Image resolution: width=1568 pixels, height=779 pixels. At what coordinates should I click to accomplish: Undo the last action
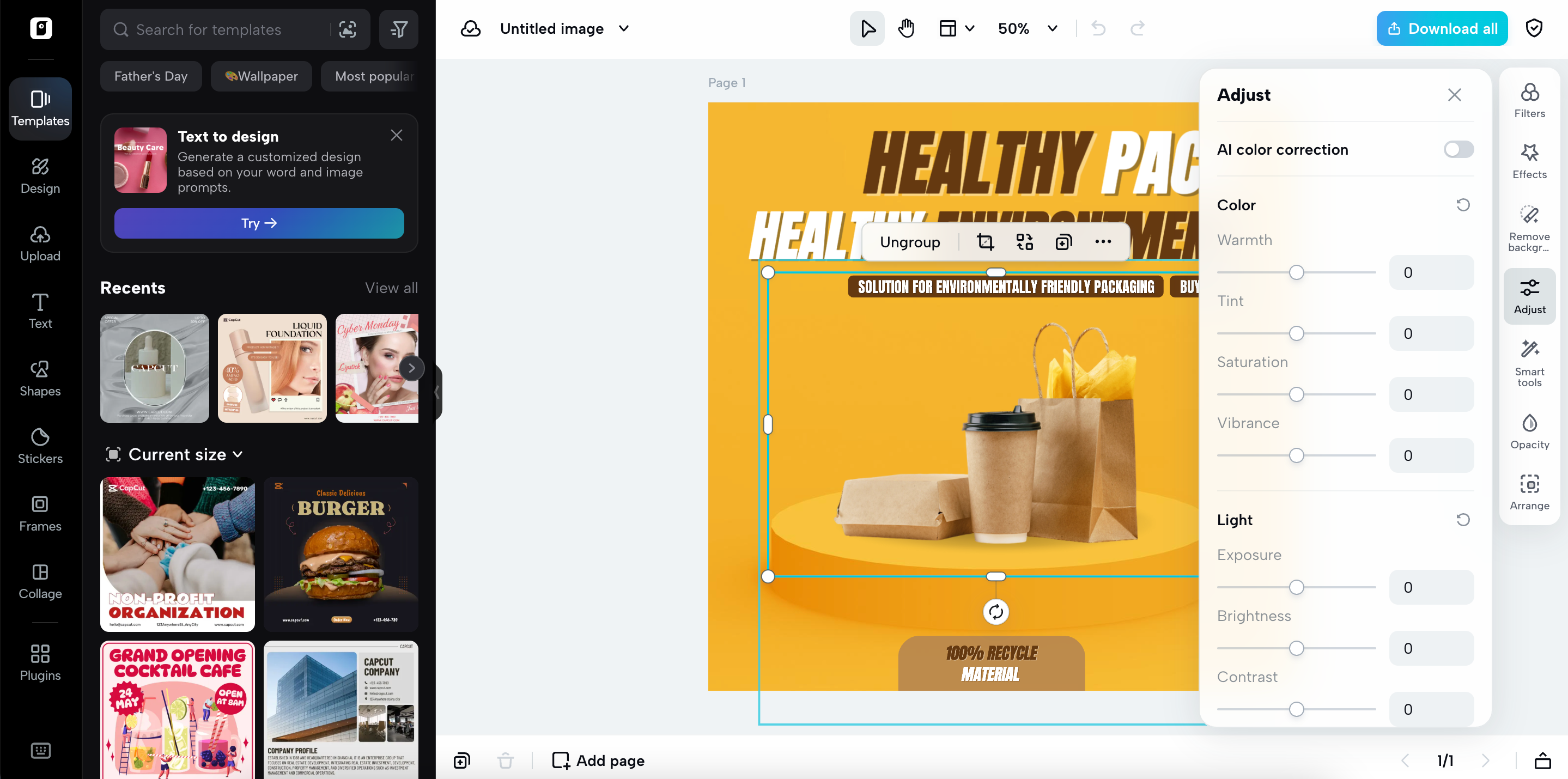(x=1098, y=29)
